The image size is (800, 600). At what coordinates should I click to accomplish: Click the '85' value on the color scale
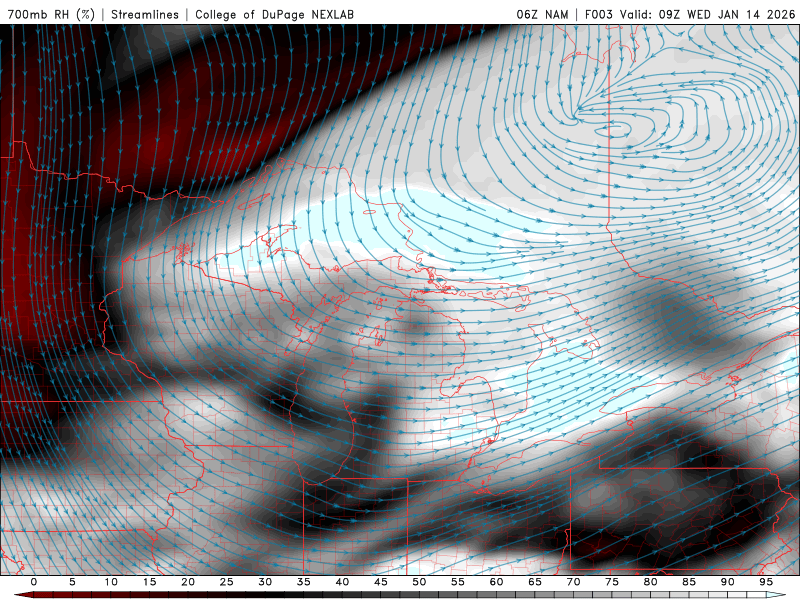click(689, 582)
